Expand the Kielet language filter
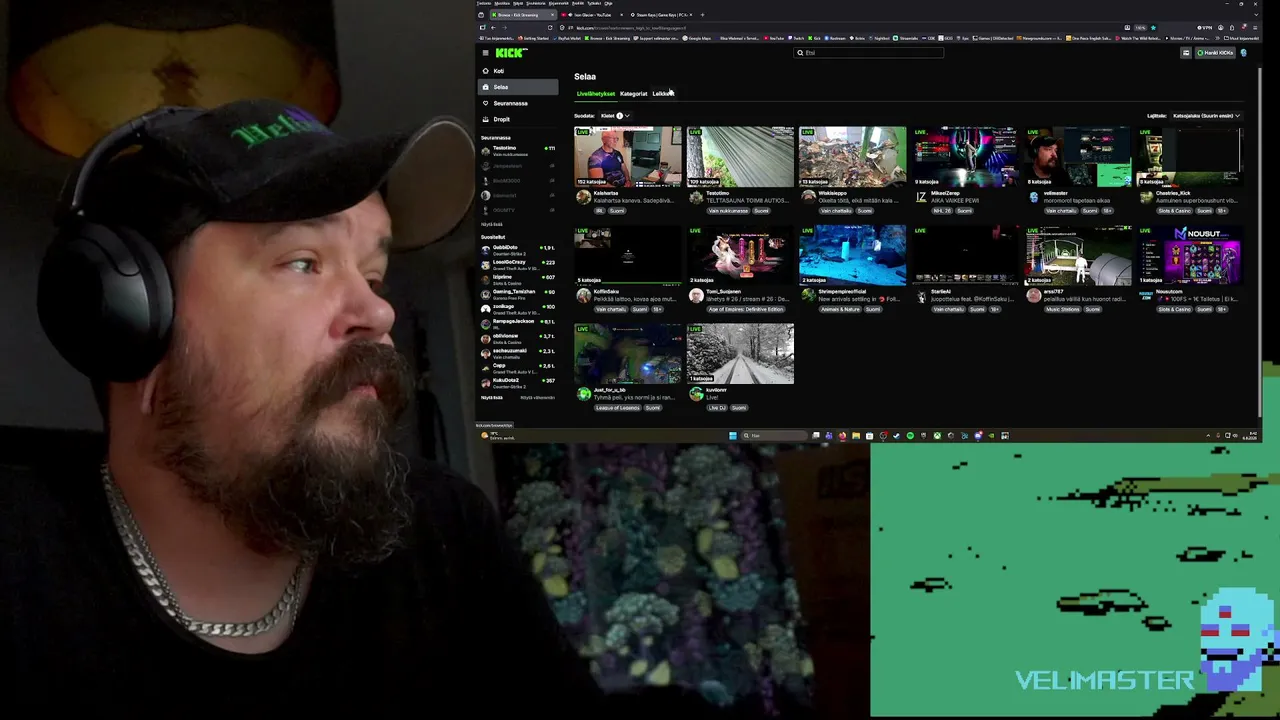This screenshot has height=720, width=1280. coord(614,116)
